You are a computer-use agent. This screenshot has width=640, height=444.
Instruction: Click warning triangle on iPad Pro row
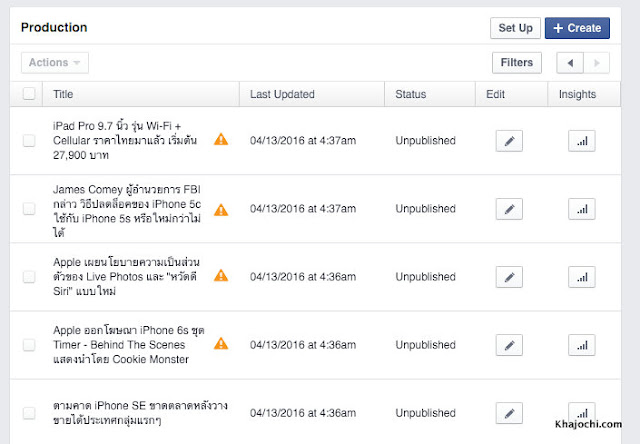221,139
